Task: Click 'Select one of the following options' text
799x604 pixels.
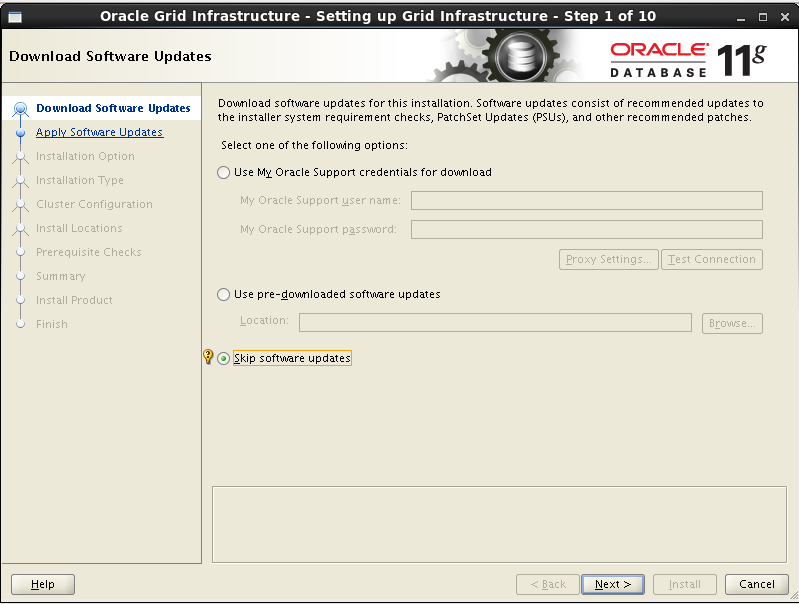Action: click(x=314, y=145)
